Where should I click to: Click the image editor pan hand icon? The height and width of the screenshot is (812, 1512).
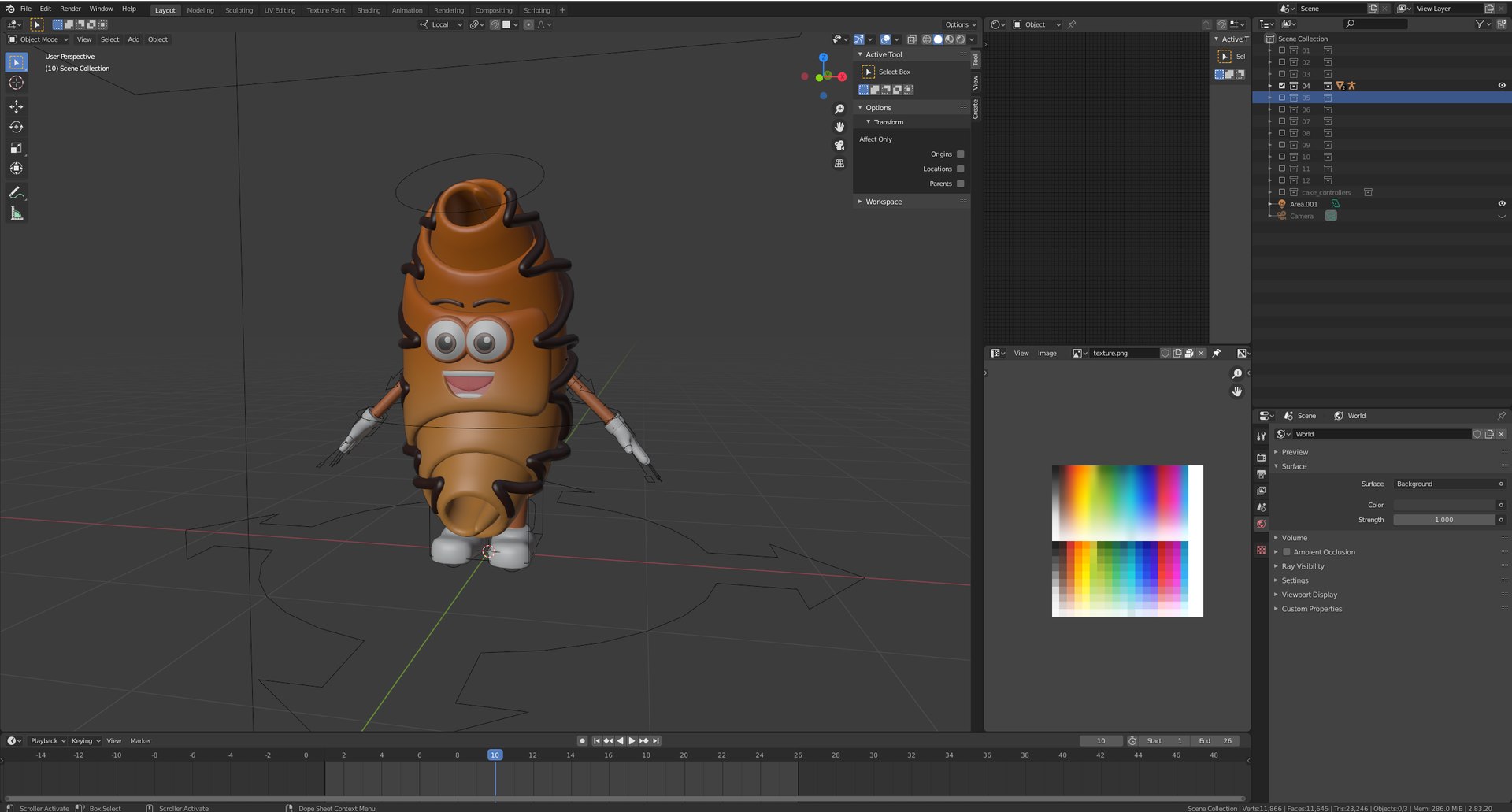click(1237, 391)
